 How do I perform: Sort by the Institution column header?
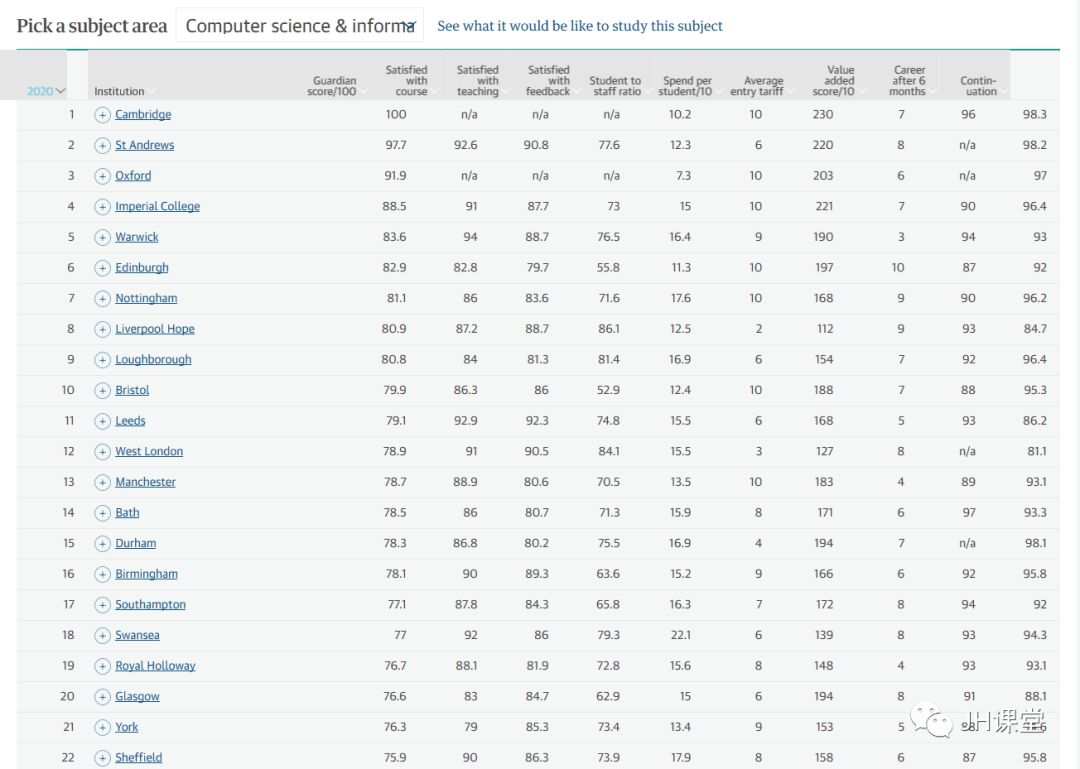pos(121,91)
